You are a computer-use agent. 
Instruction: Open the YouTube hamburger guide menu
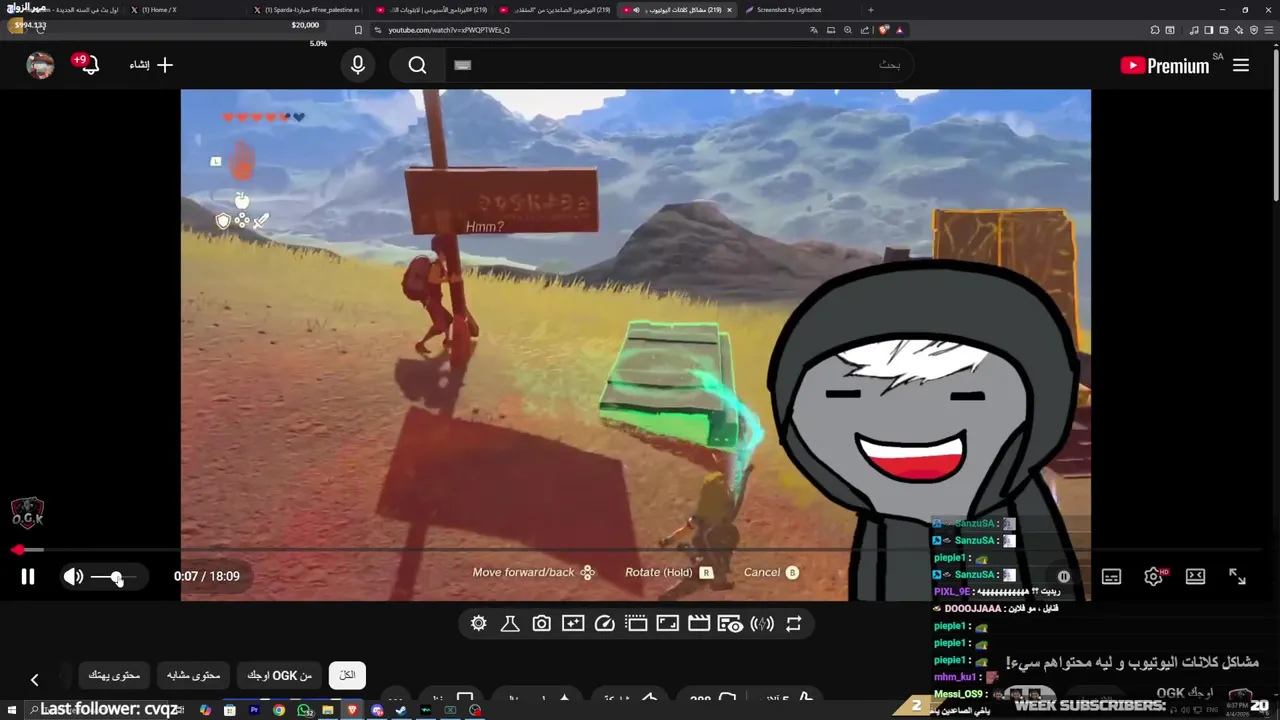point(1241,65)
